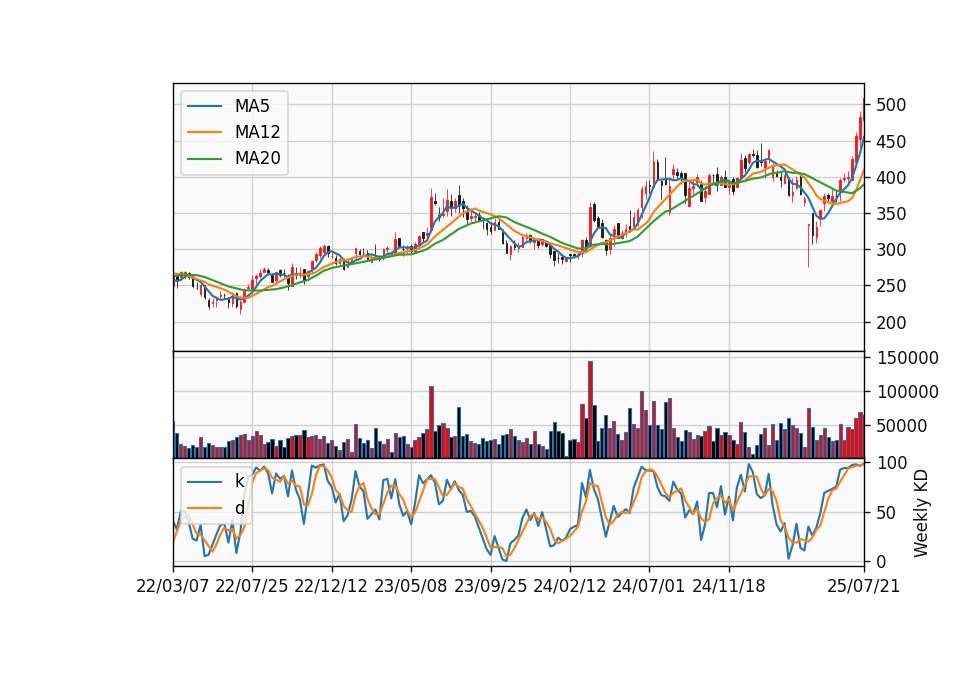Click the 50000 volume axis label

coord(902,426)
